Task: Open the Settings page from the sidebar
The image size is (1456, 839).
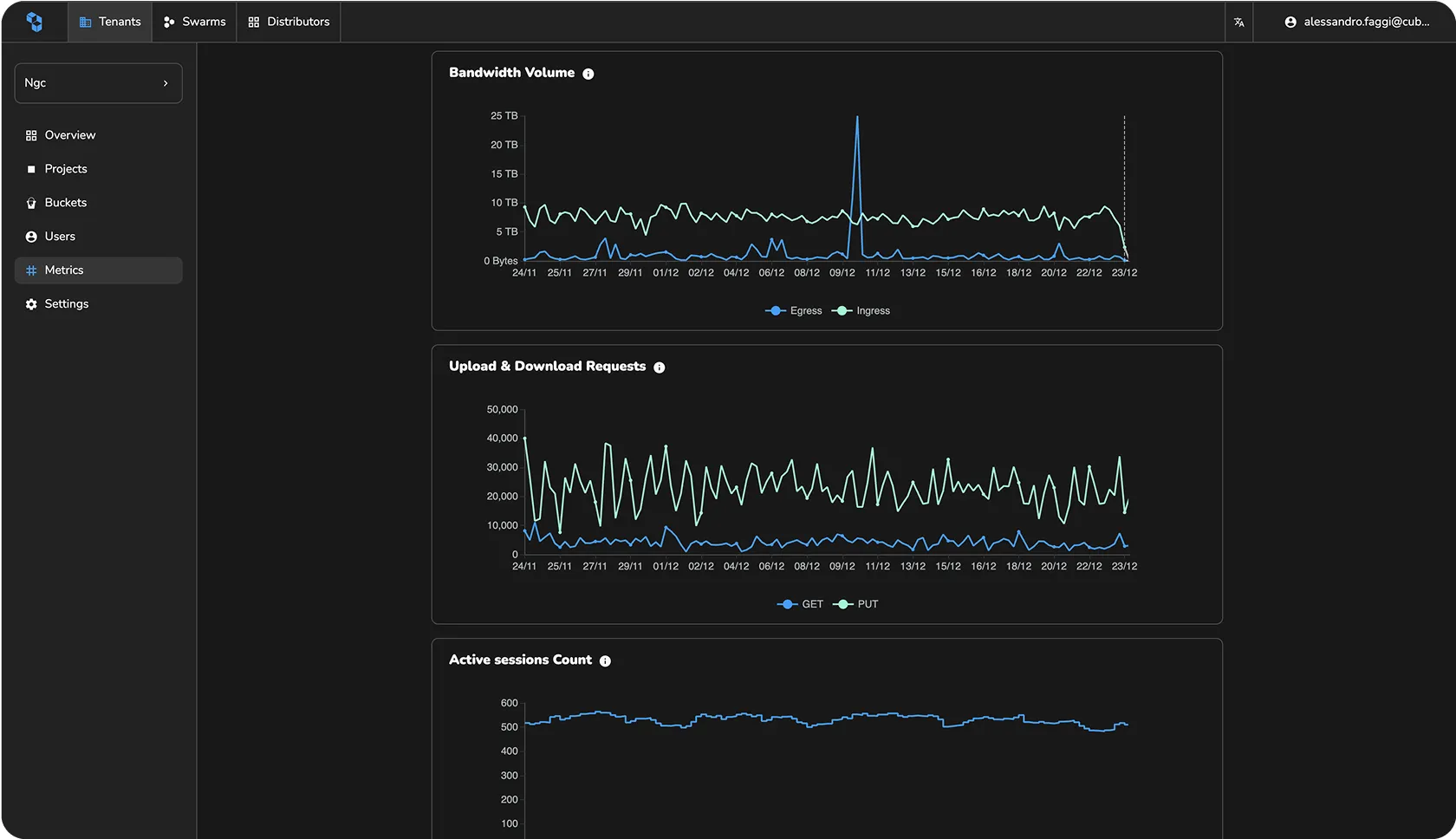Action: tap(29, 303)
